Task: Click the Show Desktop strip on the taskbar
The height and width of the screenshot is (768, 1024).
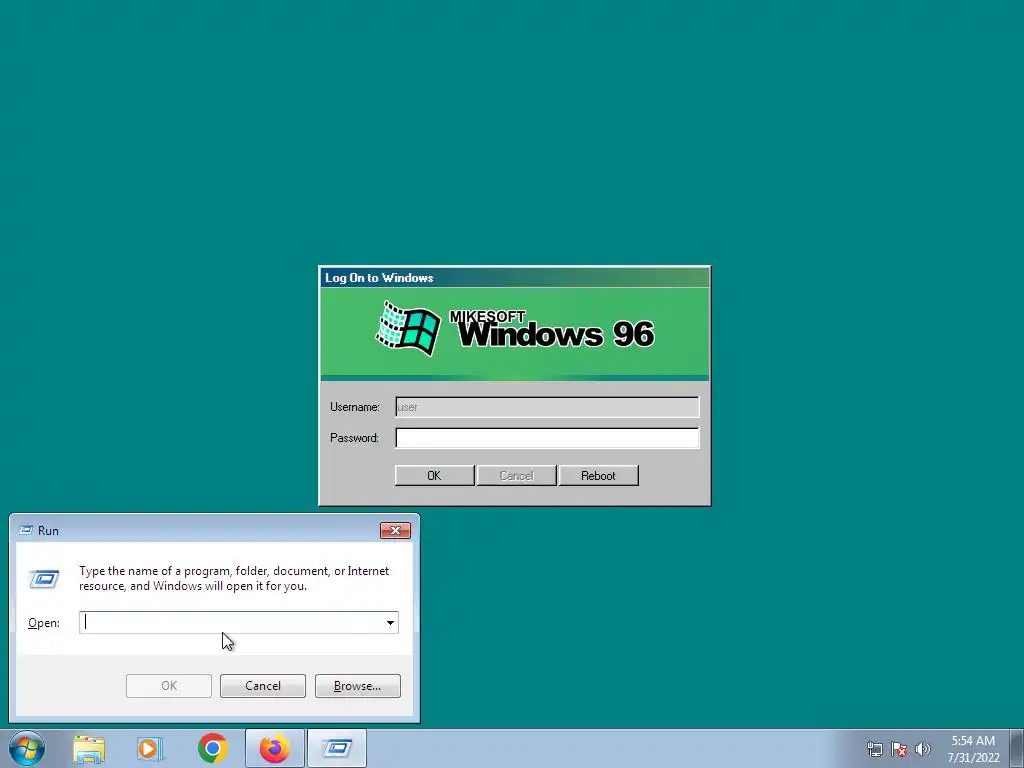Action: 1016,749
